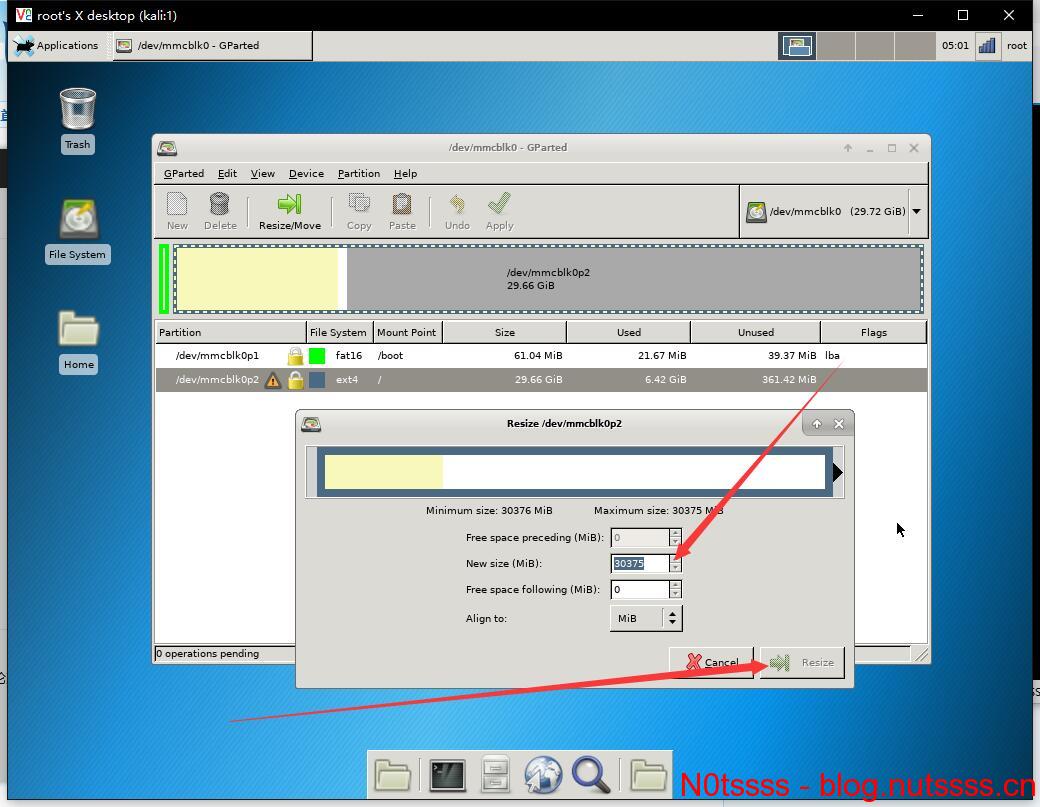
Task: Open the View menu
Action: [263, 174]
